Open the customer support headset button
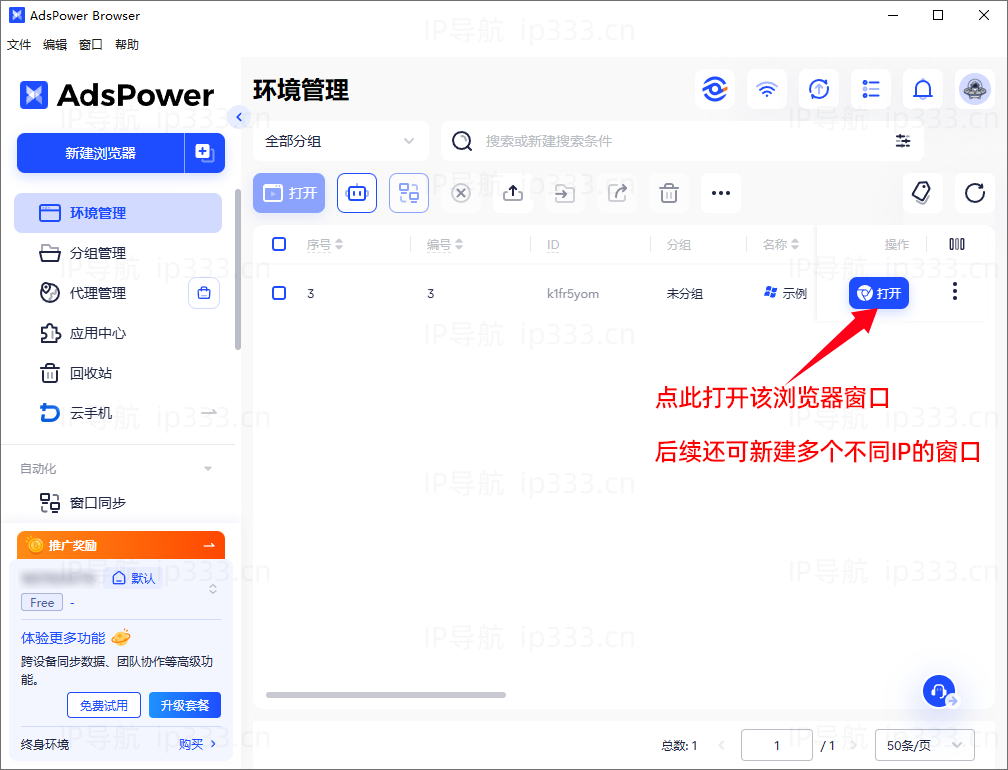The width and height of the screenshot is (1008, 770). (939, 692)
